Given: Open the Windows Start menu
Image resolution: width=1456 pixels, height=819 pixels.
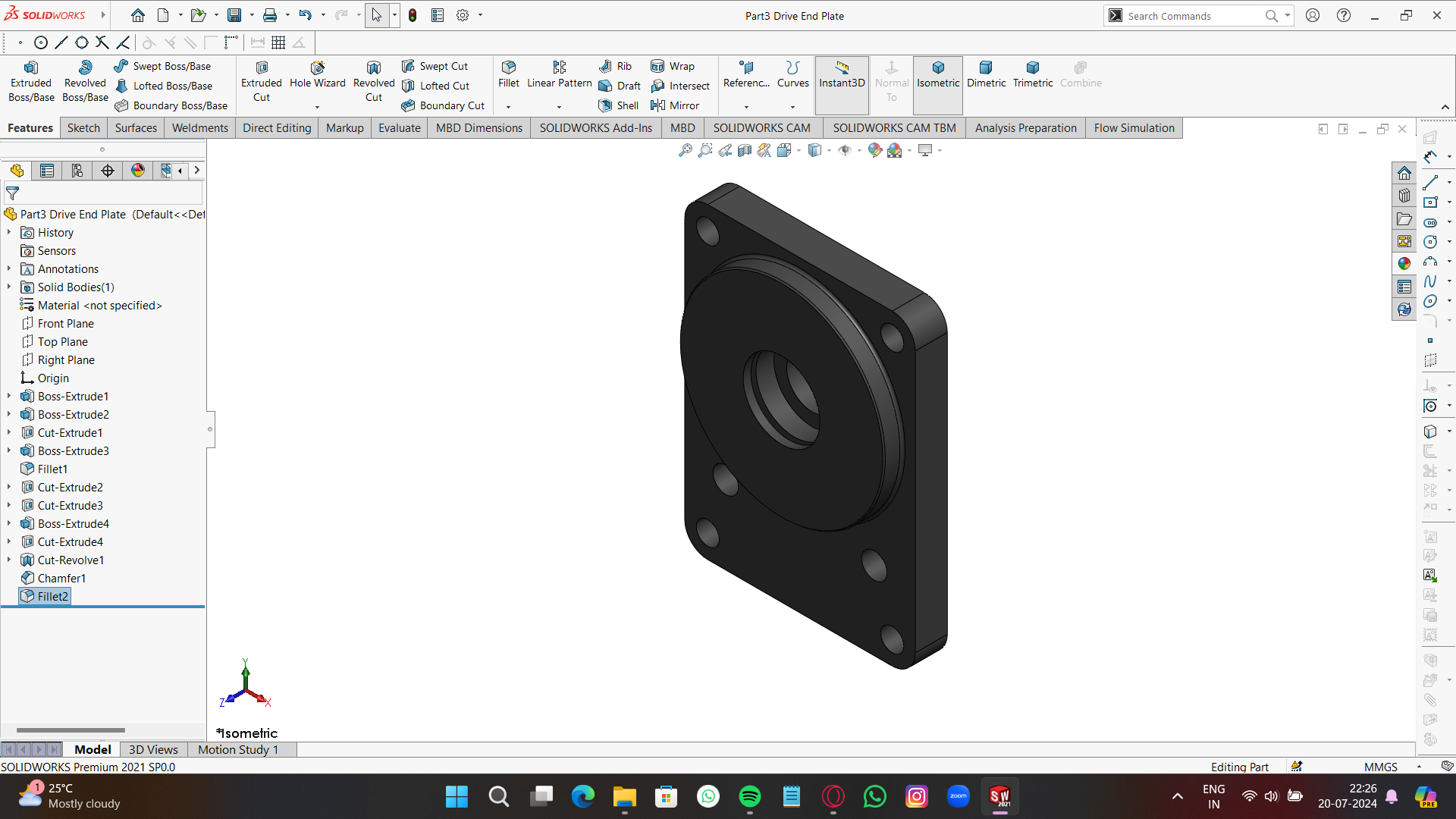Looking at the screenshot, I should [457, 796].
